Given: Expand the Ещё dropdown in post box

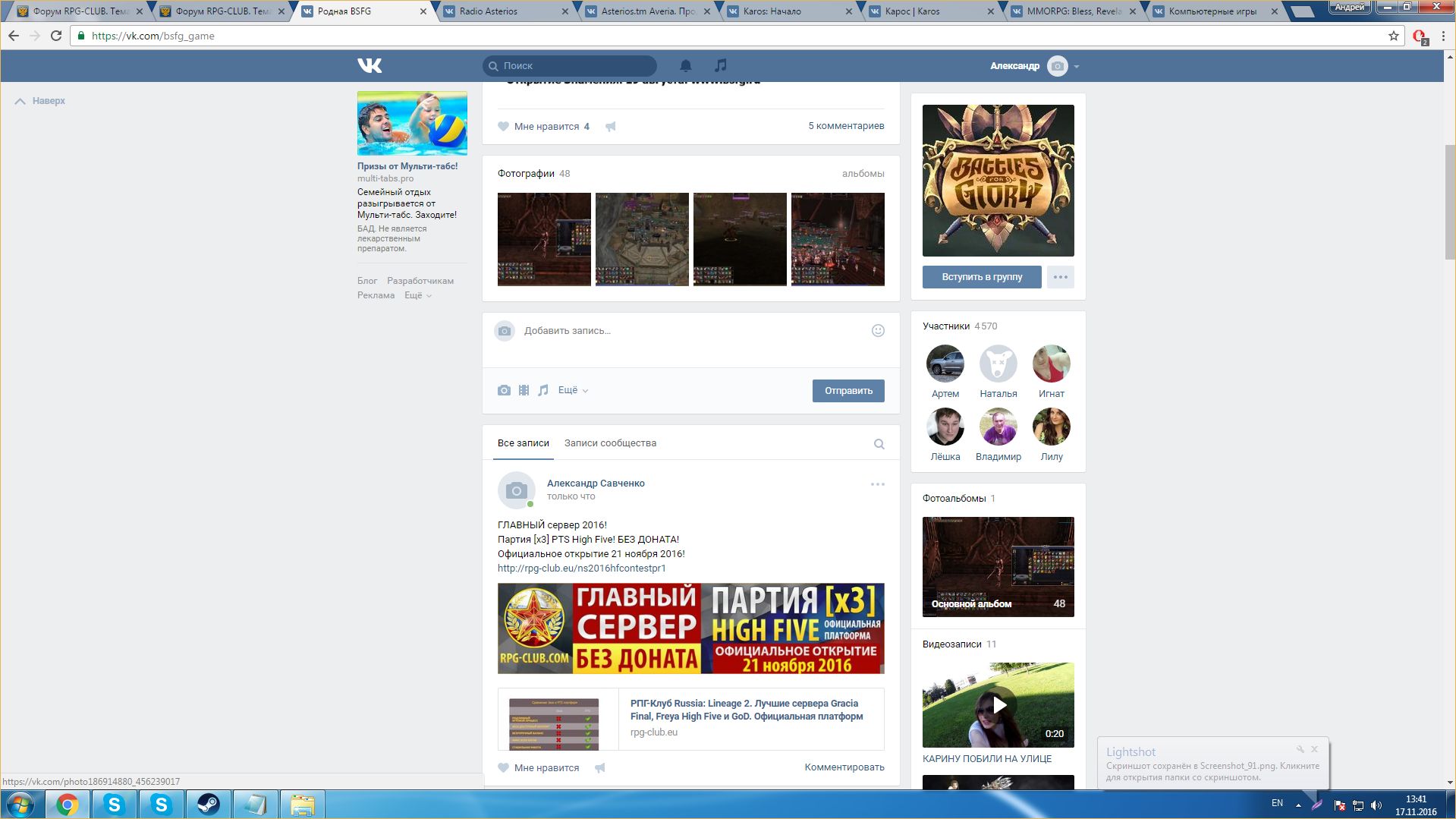Looking at the screenshot, I should [573, 390].
